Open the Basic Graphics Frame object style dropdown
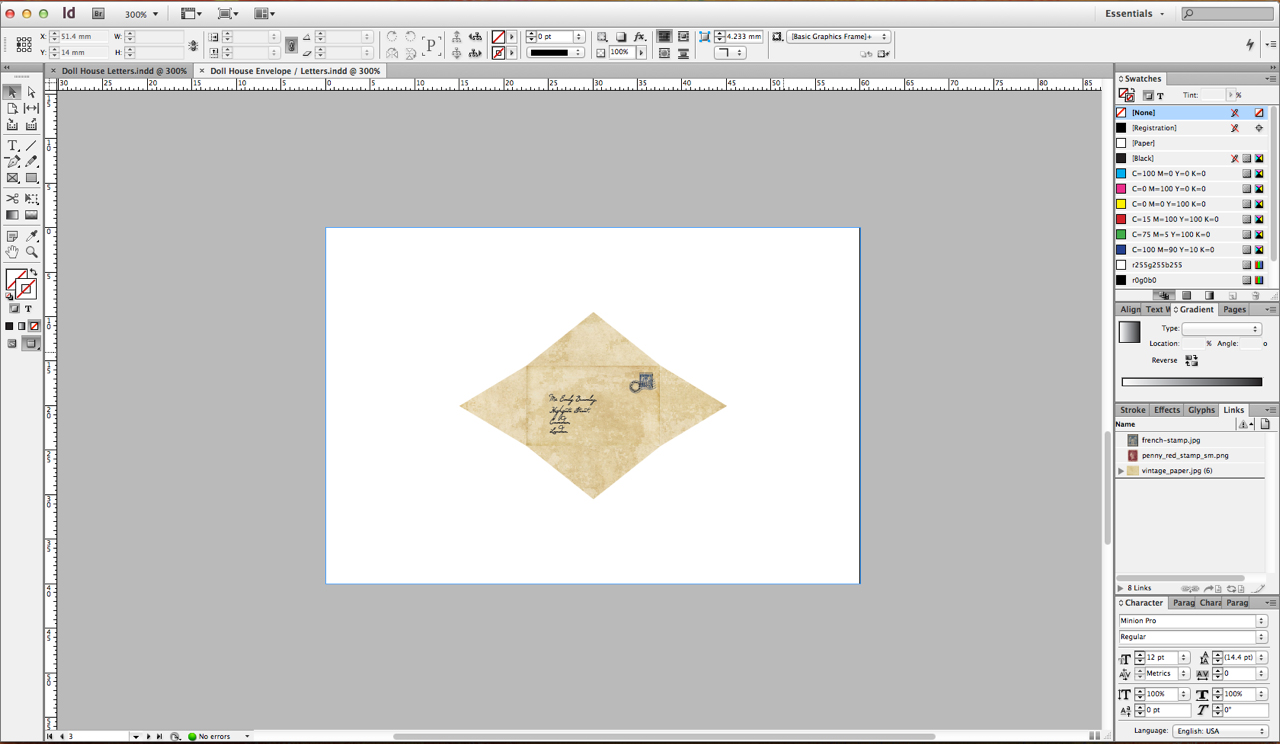This screenshot has width=1280, height=744. pos(838,37)
